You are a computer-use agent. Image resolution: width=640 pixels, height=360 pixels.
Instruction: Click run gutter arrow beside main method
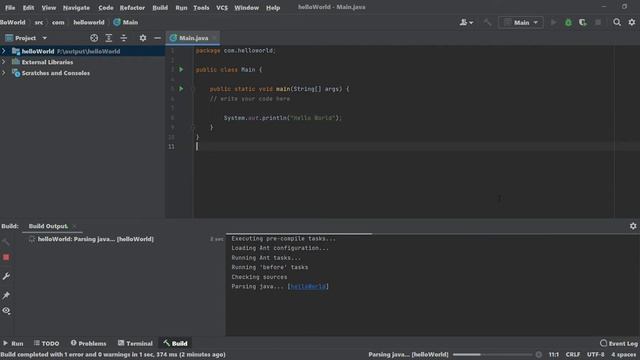(x=181, y=89)
